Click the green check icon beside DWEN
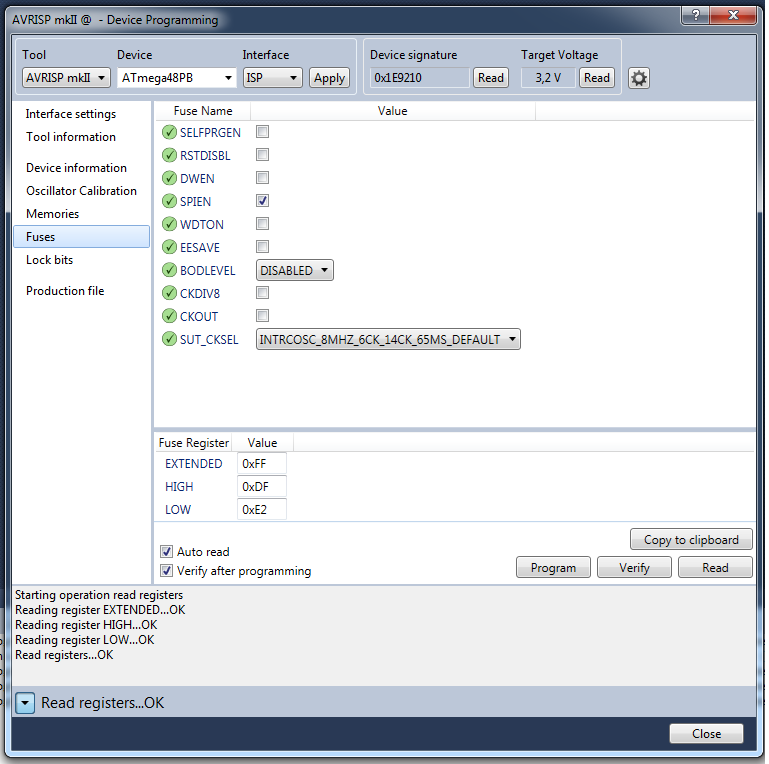Screen dimensions: 769x764 [169, 178]
